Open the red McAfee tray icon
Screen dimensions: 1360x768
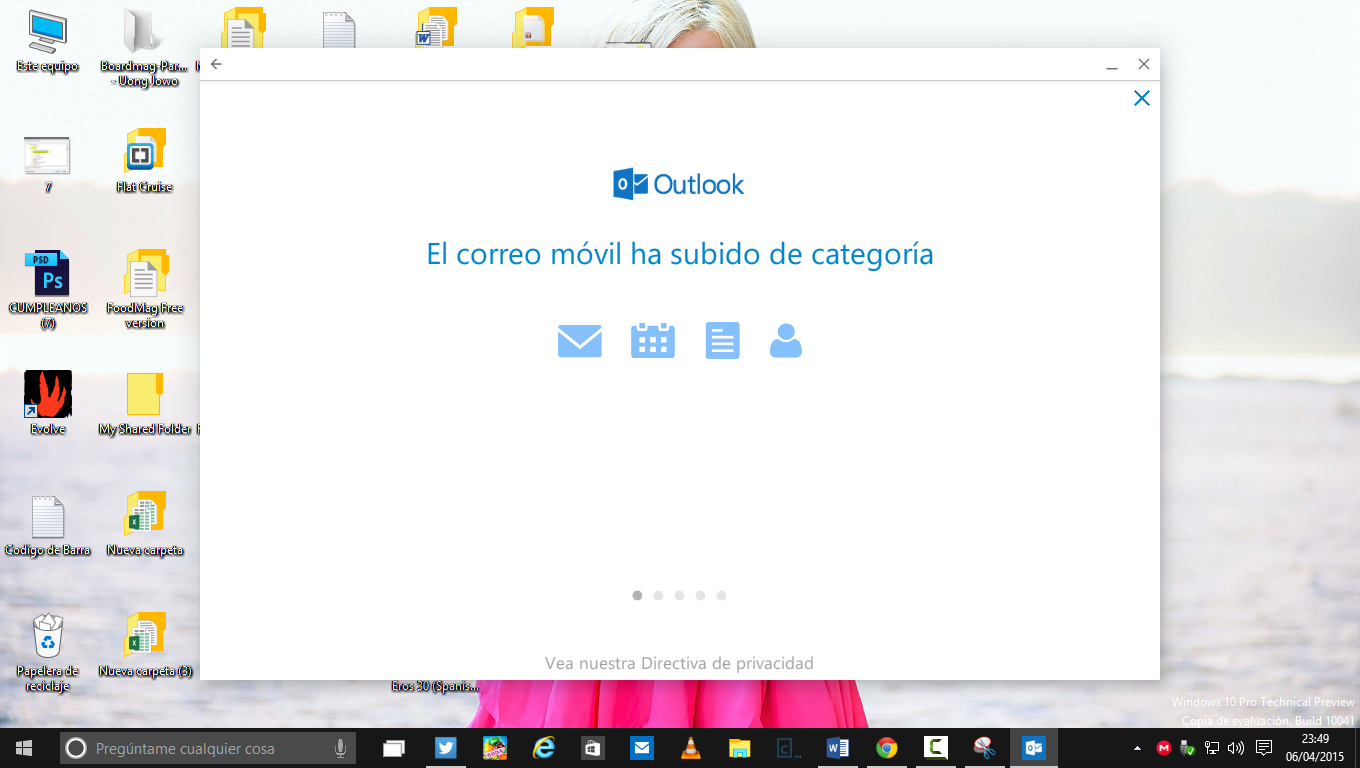tap(1163, 748)
